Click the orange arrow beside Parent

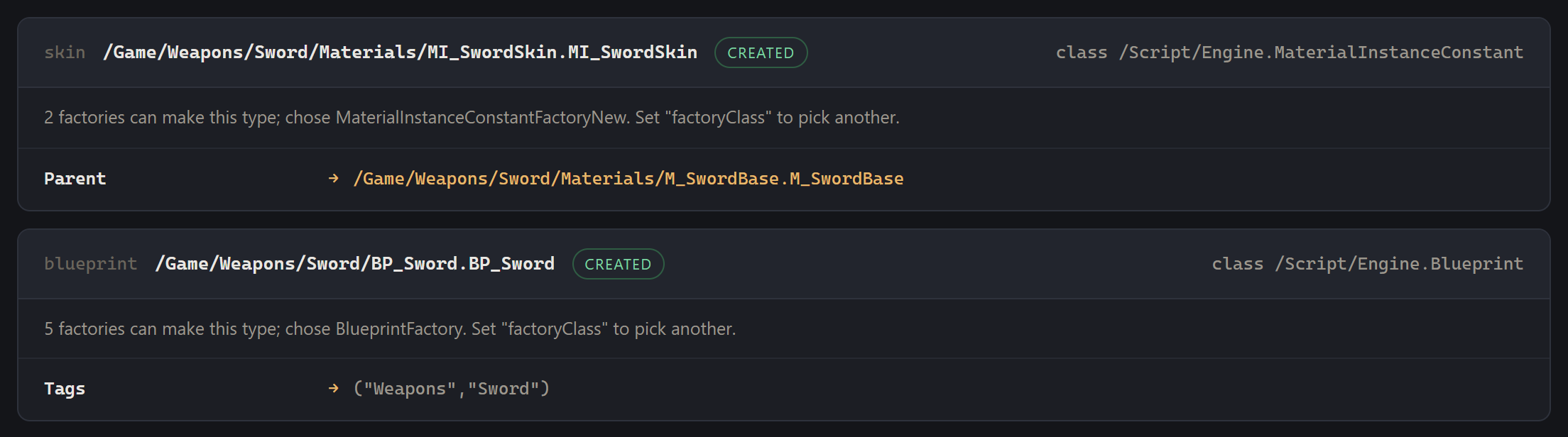click(x=333, y=179)
